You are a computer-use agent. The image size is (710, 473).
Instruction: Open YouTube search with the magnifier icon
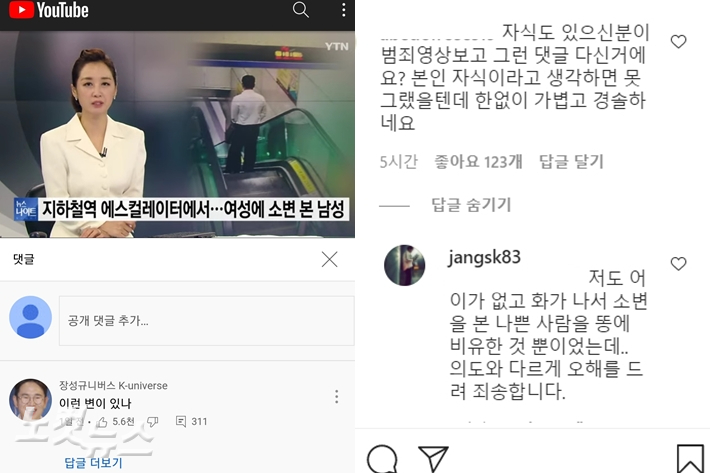point(301,10)
